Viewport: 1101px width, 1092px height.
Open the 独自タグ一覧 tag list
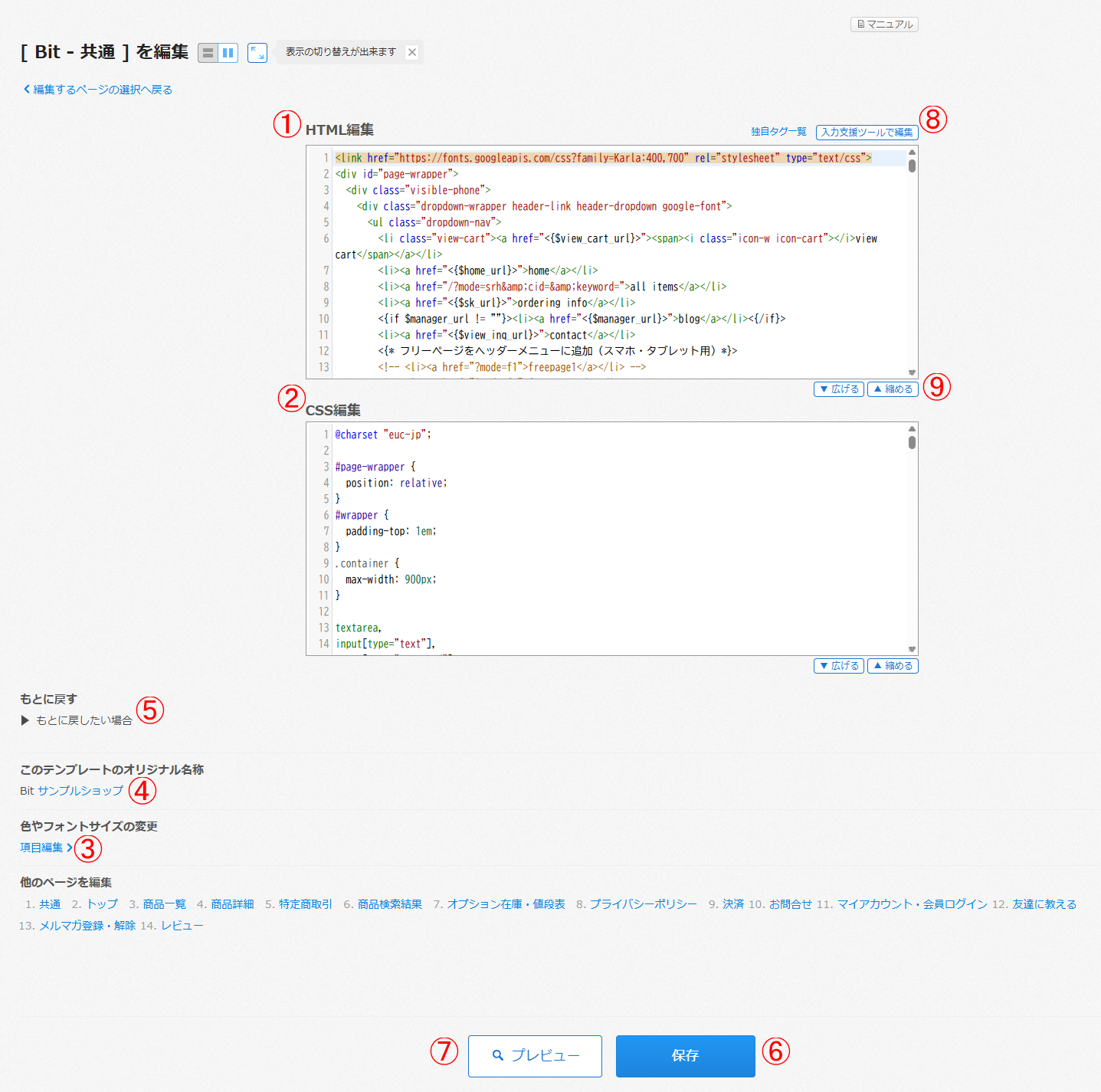778,132
